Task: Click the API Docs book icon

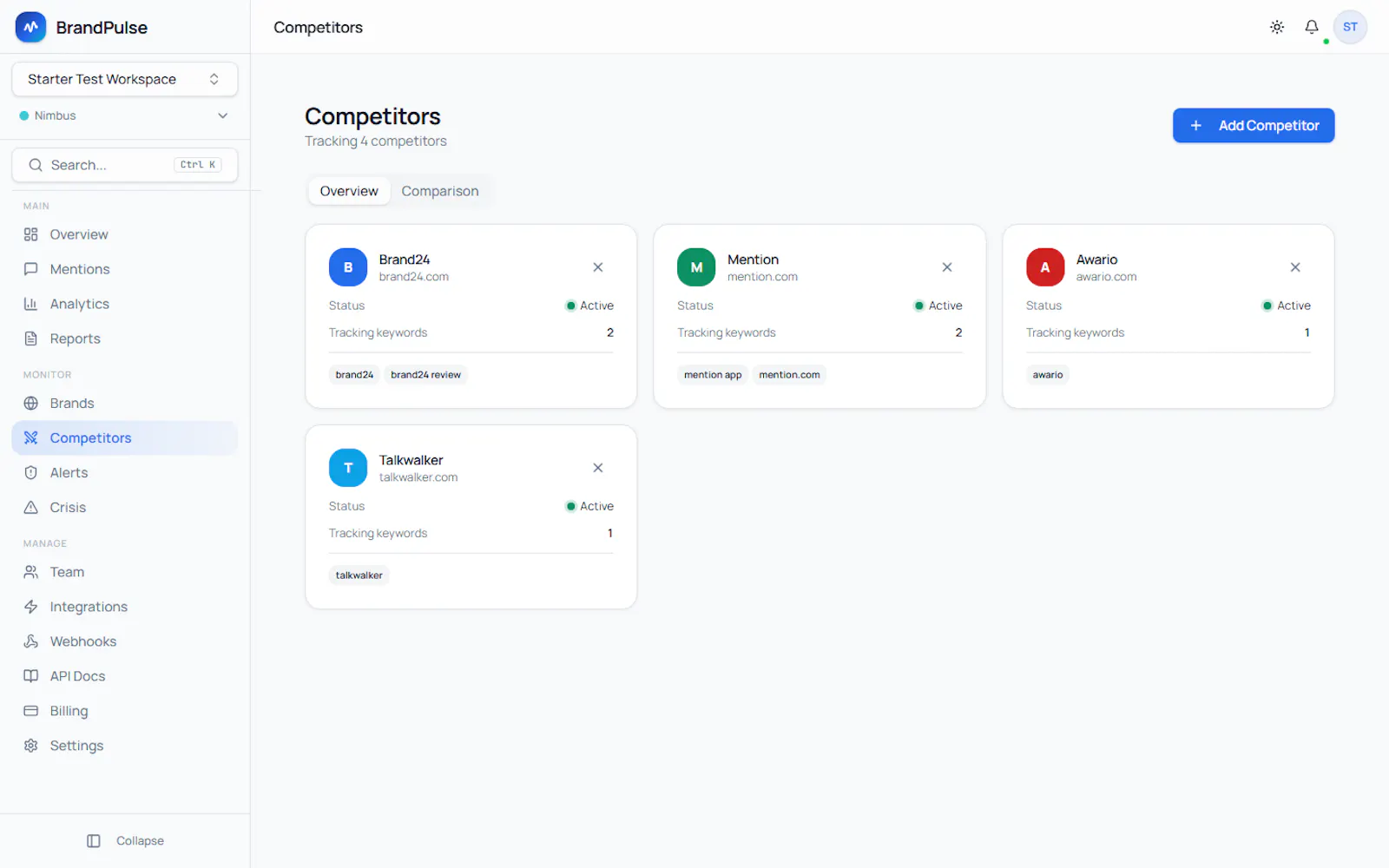Action: coord(31,676)
